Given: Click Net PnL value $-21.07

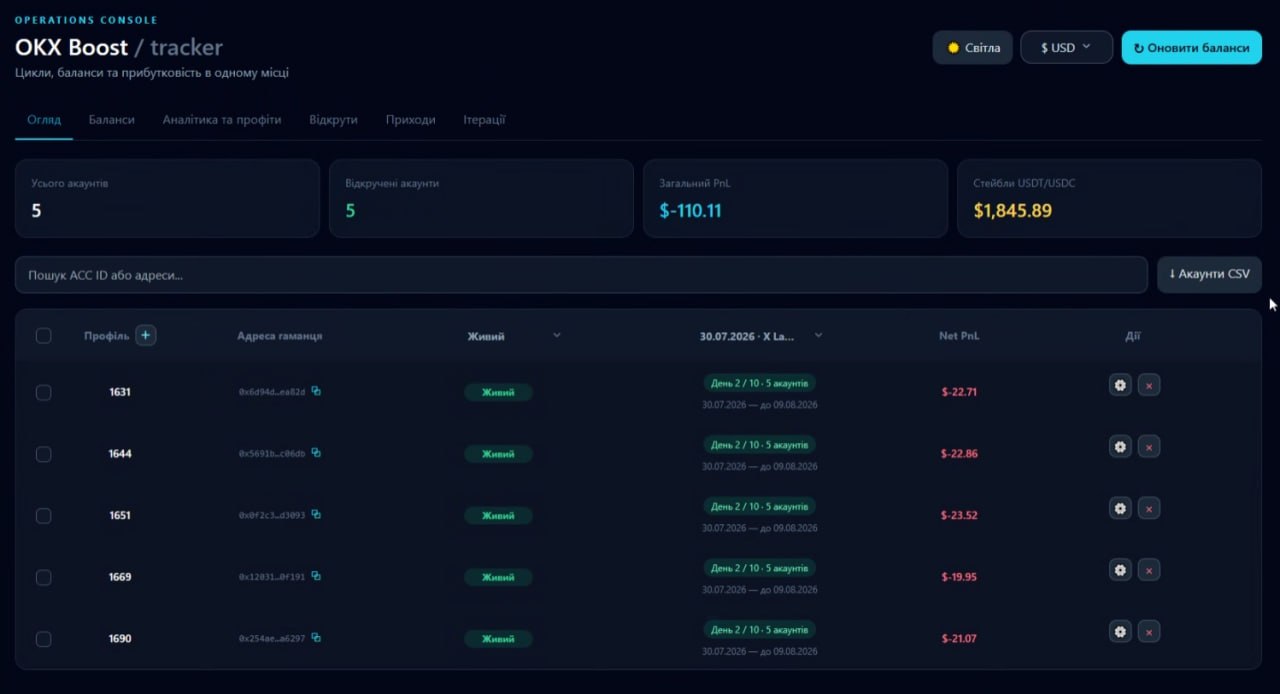Looking at the screenshot, I should [x=959, y=639].
